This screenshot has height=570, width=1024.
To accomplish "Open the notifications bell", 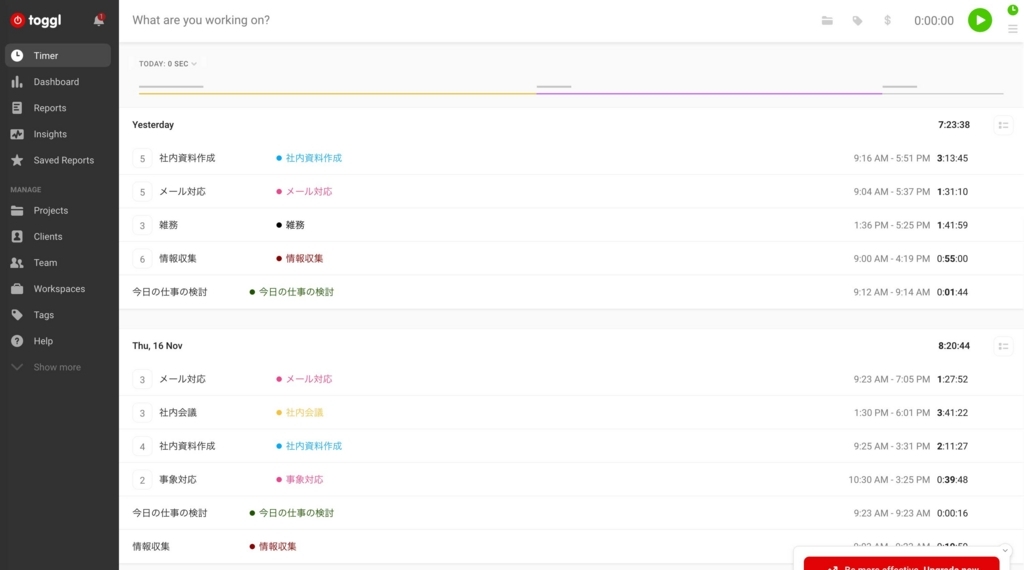I will (x=99, y=20).
